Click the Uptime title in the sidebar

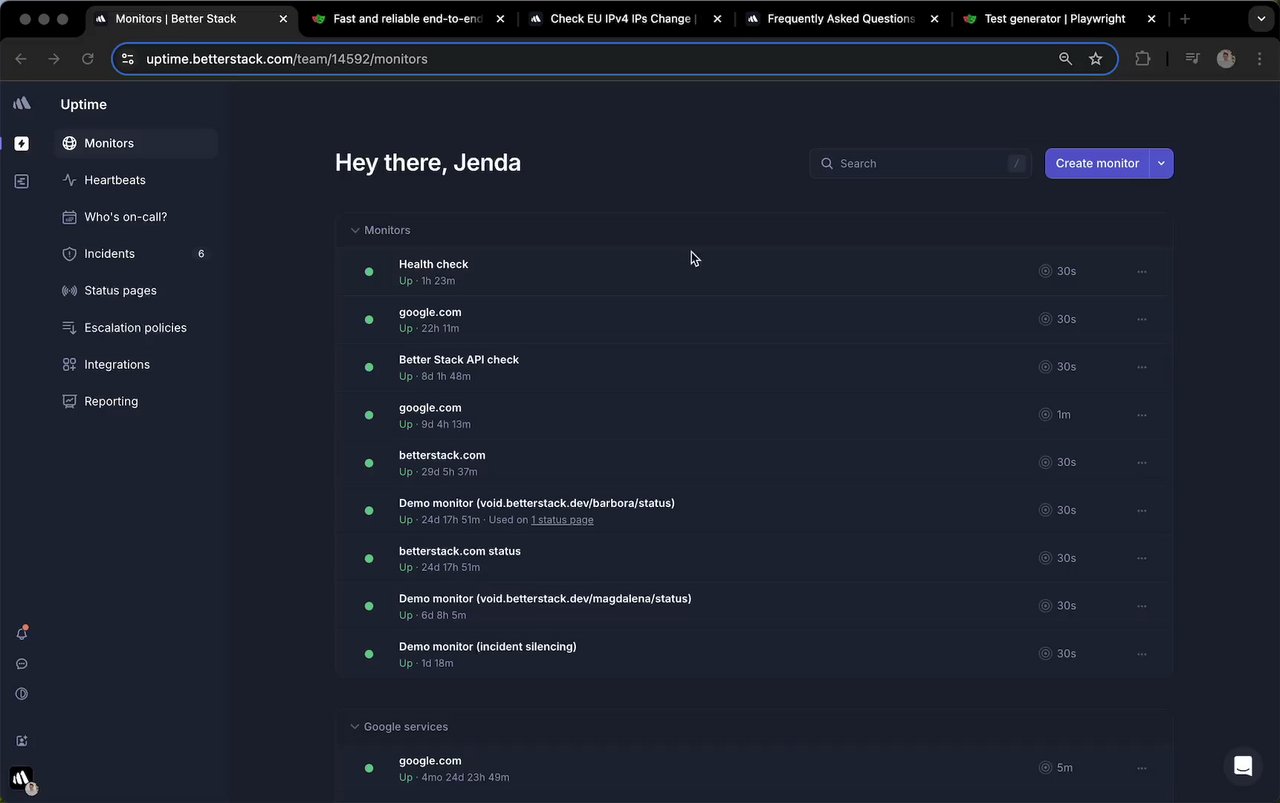tap(84, 104)
